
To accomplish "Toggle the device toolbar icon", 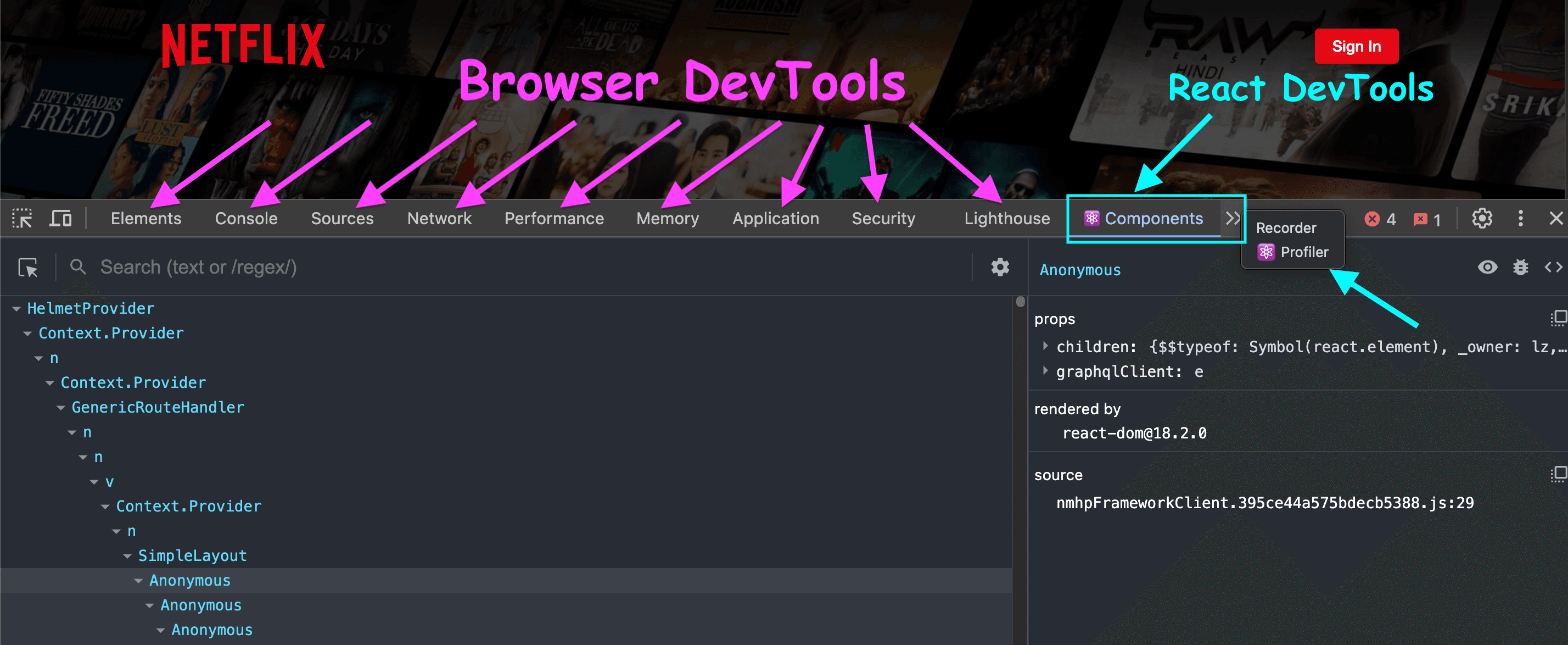I will coord(60,218).
